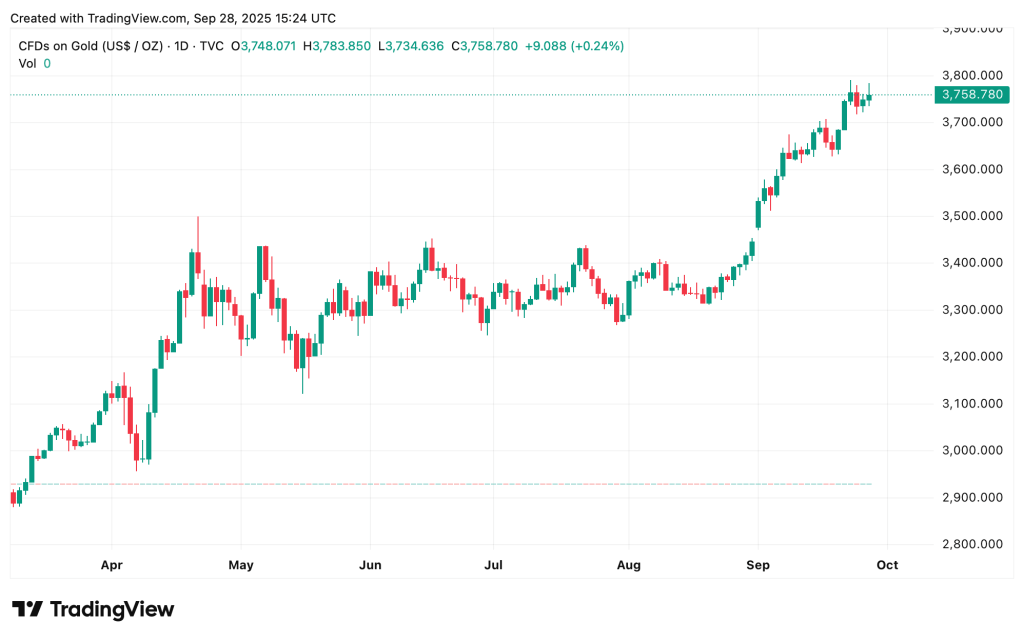Click the 2,800.000 price axis label
The width and height of the screenshot is (1024, 640).
[x=970, y=545]
